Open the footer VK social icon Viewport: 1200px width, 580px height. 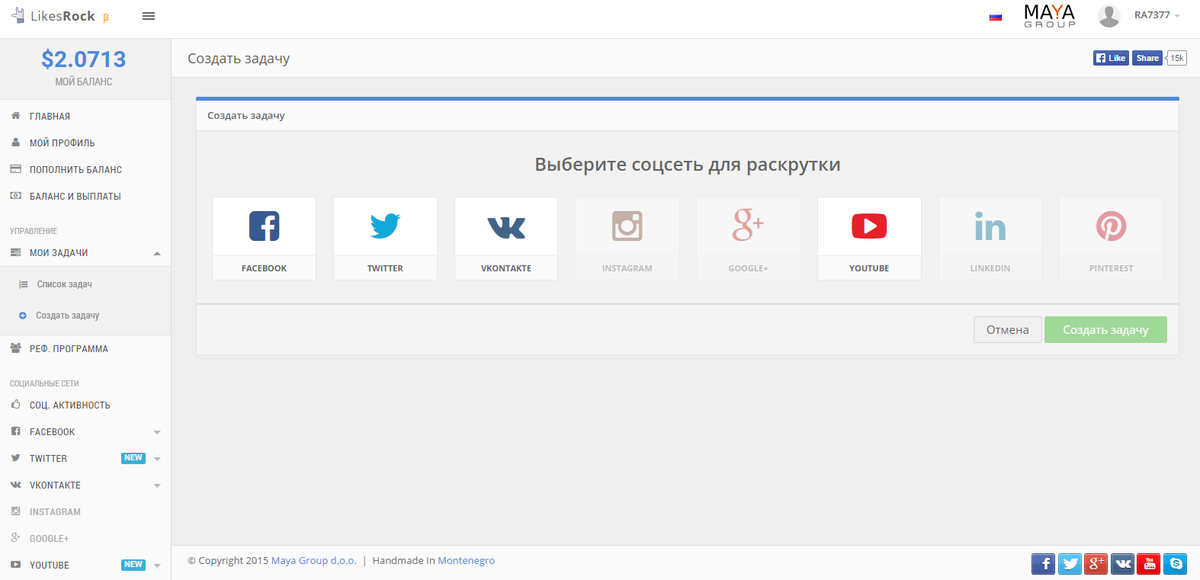[1123, 564]
